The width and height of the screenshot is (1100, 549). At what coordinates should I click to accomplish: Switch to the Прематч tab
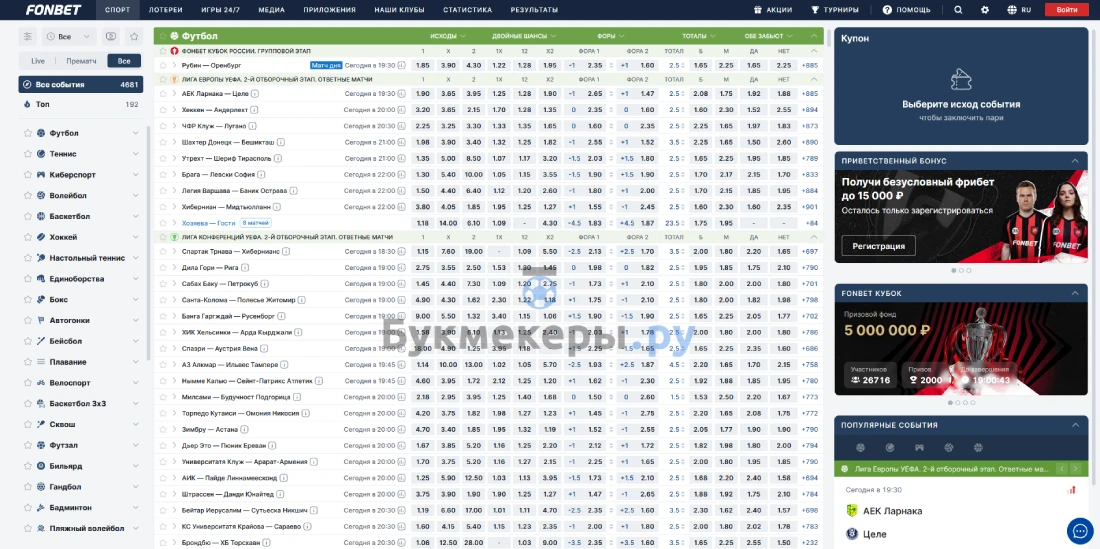click(81, 61)
